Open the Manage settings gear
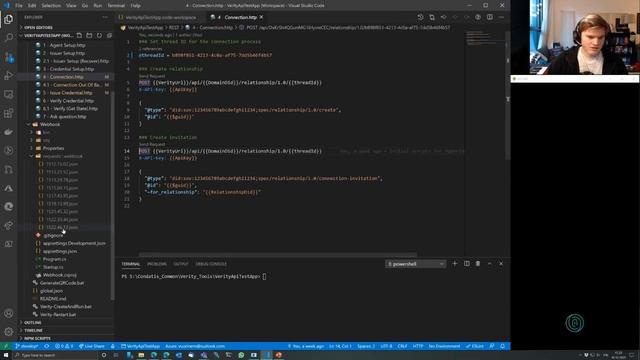The height and width of the screenshot is (360, 640). [x=9, y=332]
